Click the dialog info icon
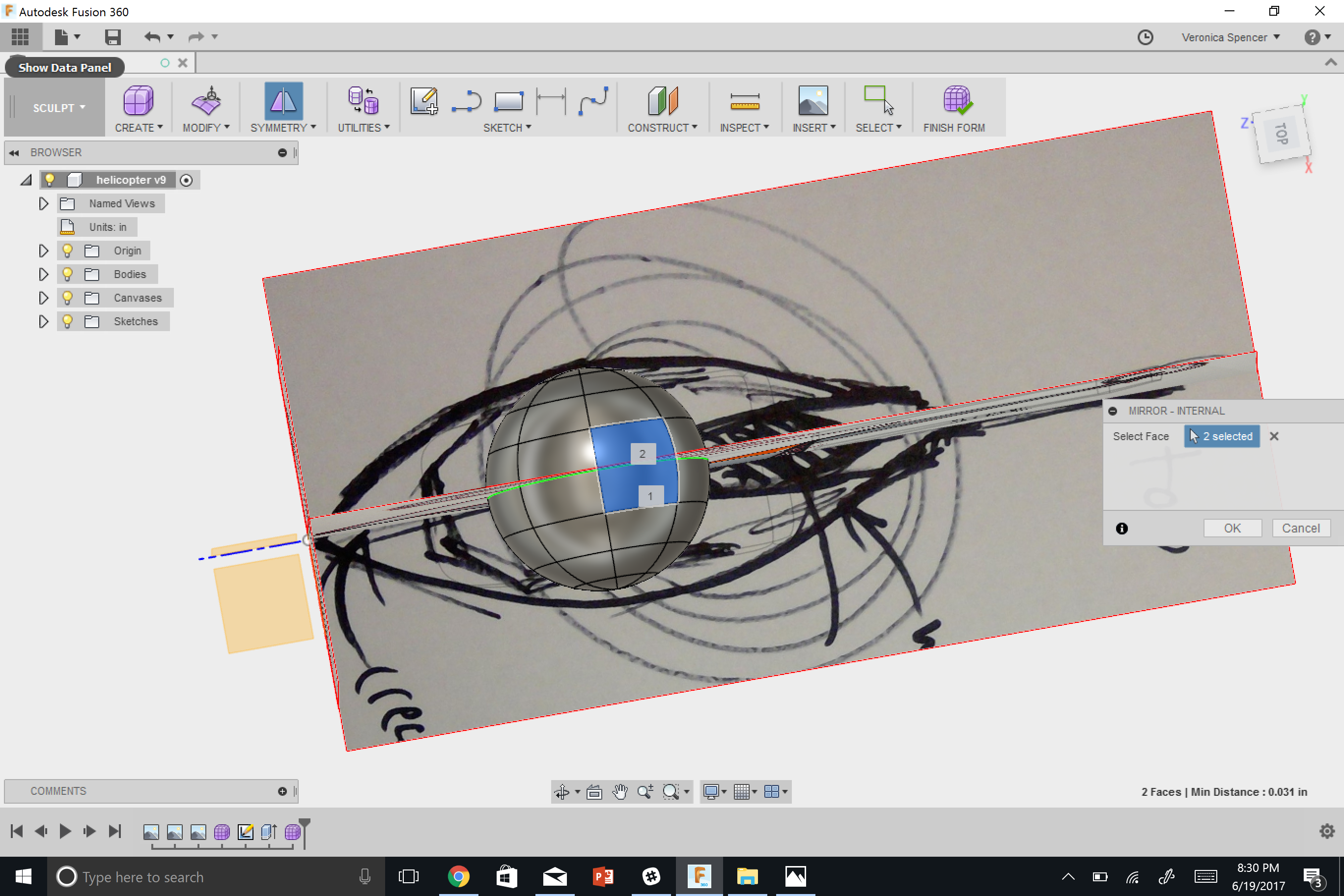Image resolution: width=1344 pixels, height=896 pixels. [x=1121, y=529]
